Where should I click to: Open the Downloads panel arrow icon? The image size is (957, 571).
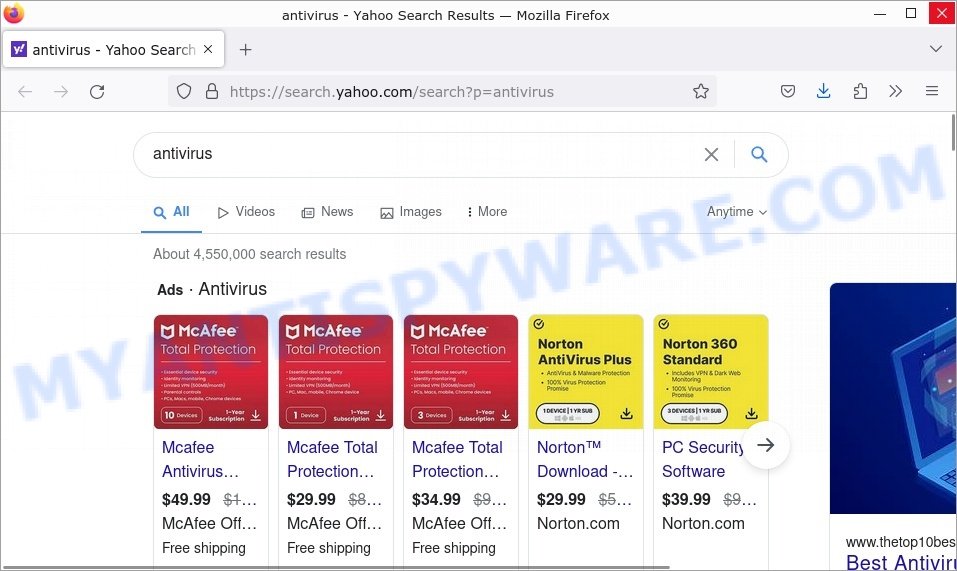(823, 92)
